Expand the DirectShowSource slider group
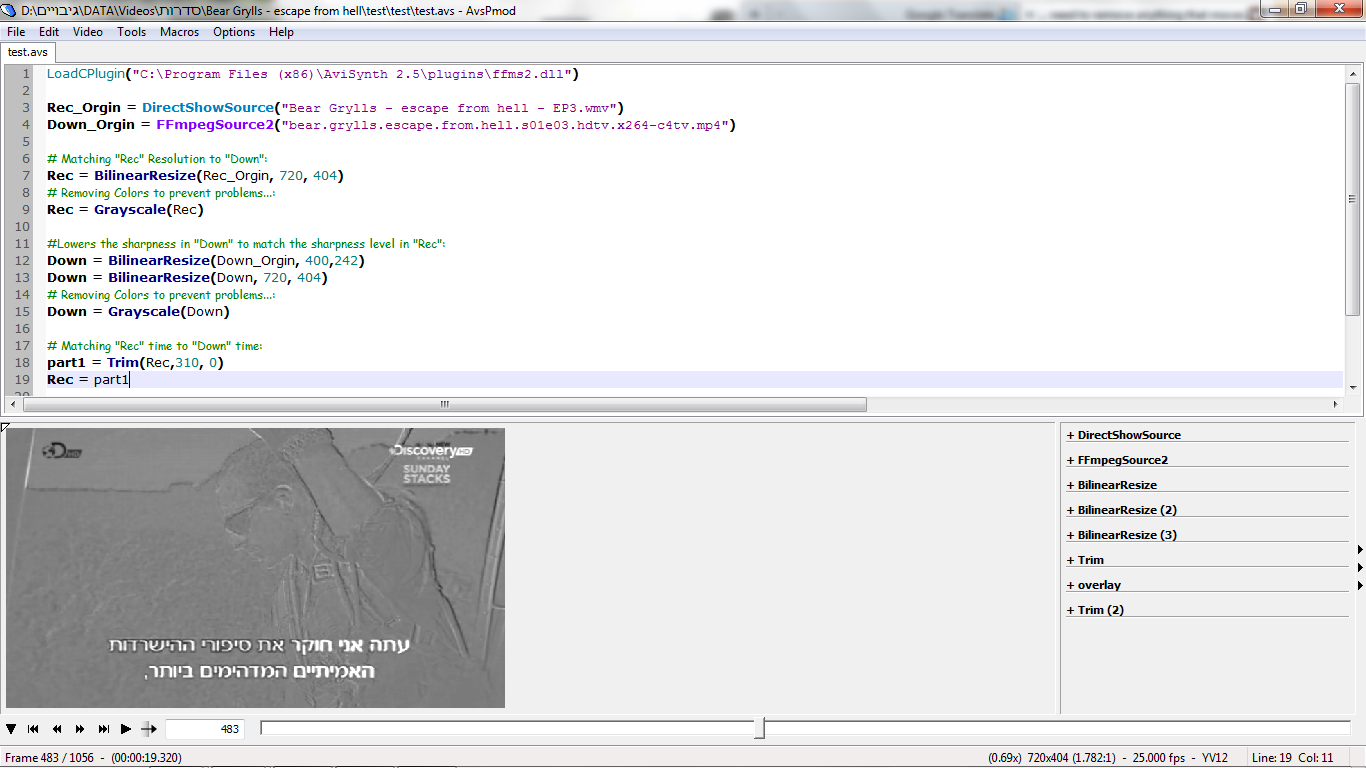 (1124, 435)
